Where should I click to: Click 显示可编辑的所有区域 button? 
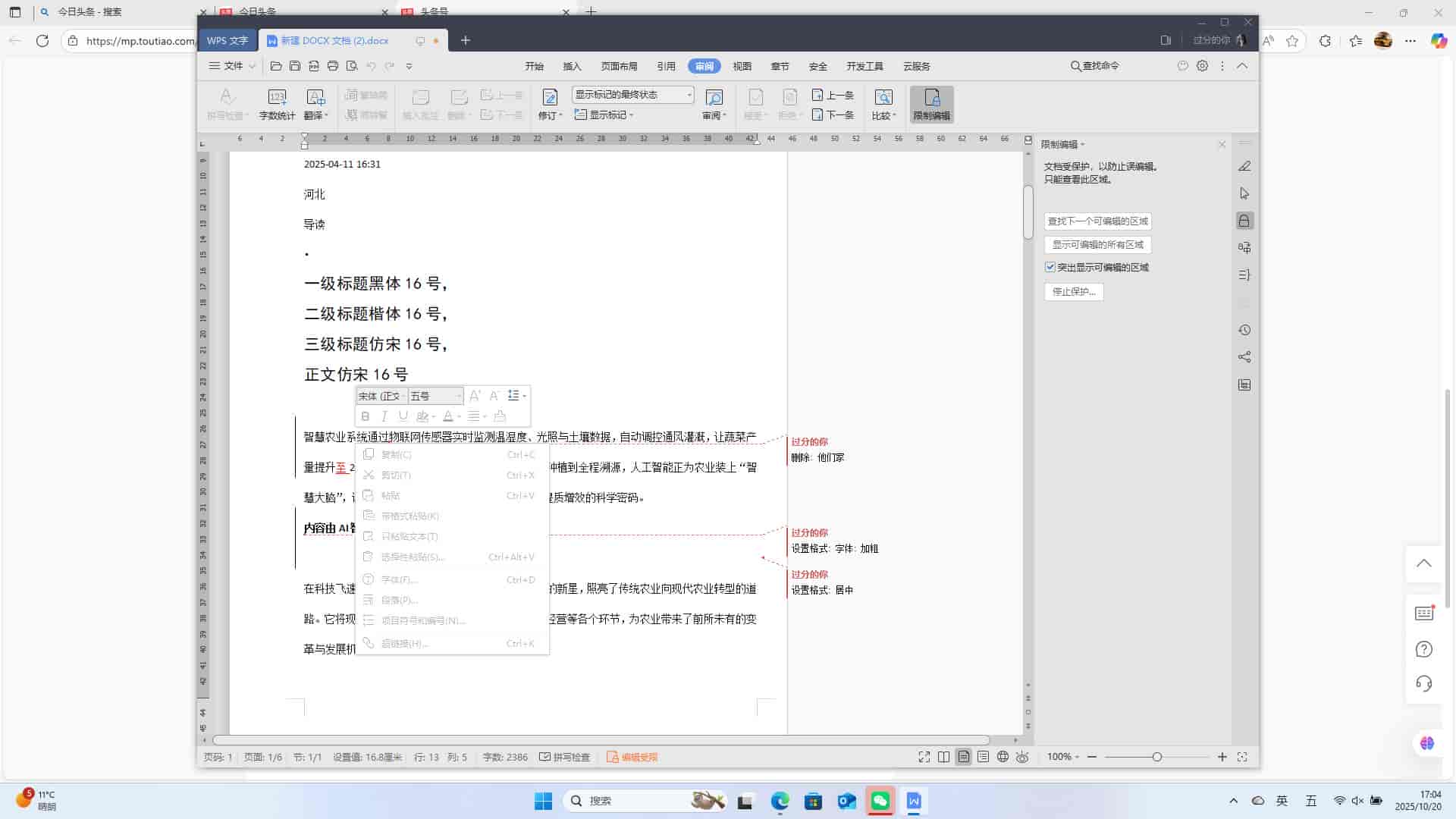point(1097,244)
